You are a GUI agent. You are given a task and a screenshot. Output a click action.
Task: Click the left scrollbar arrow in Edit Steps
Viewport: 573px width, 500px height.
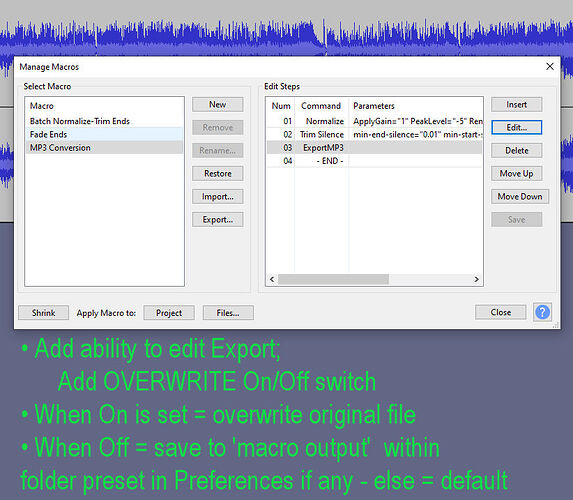pyautogui.click(x=272, y=279)
